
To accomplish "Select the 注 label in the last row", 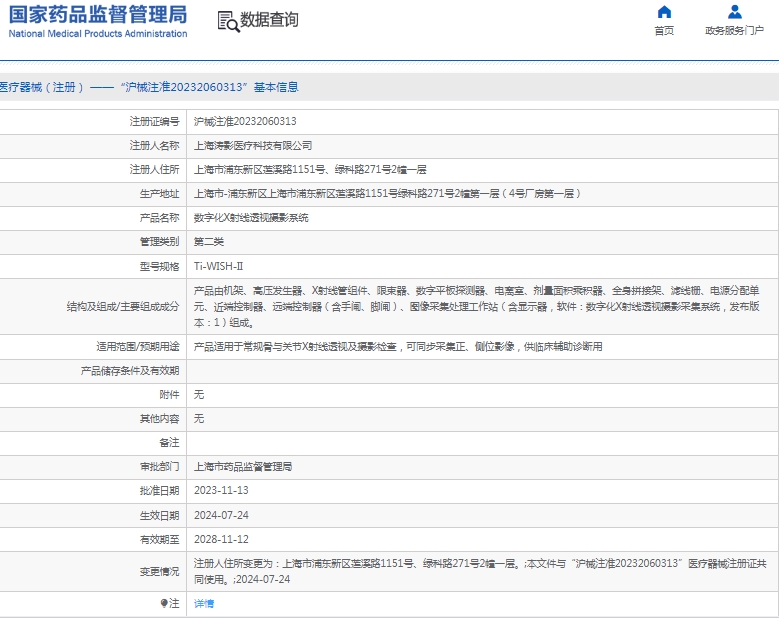I will (170, 604).
